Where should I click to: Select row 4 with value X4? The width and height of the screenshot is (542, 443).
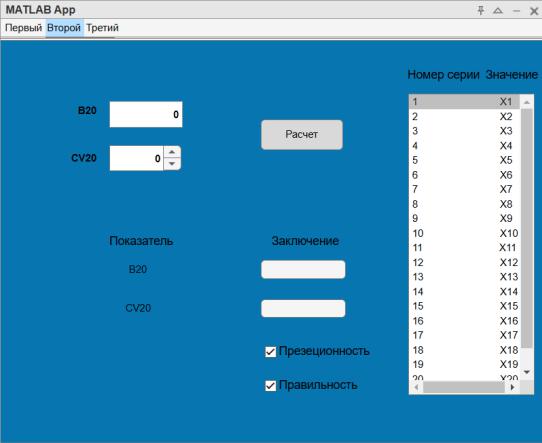[x=465, y=146]
